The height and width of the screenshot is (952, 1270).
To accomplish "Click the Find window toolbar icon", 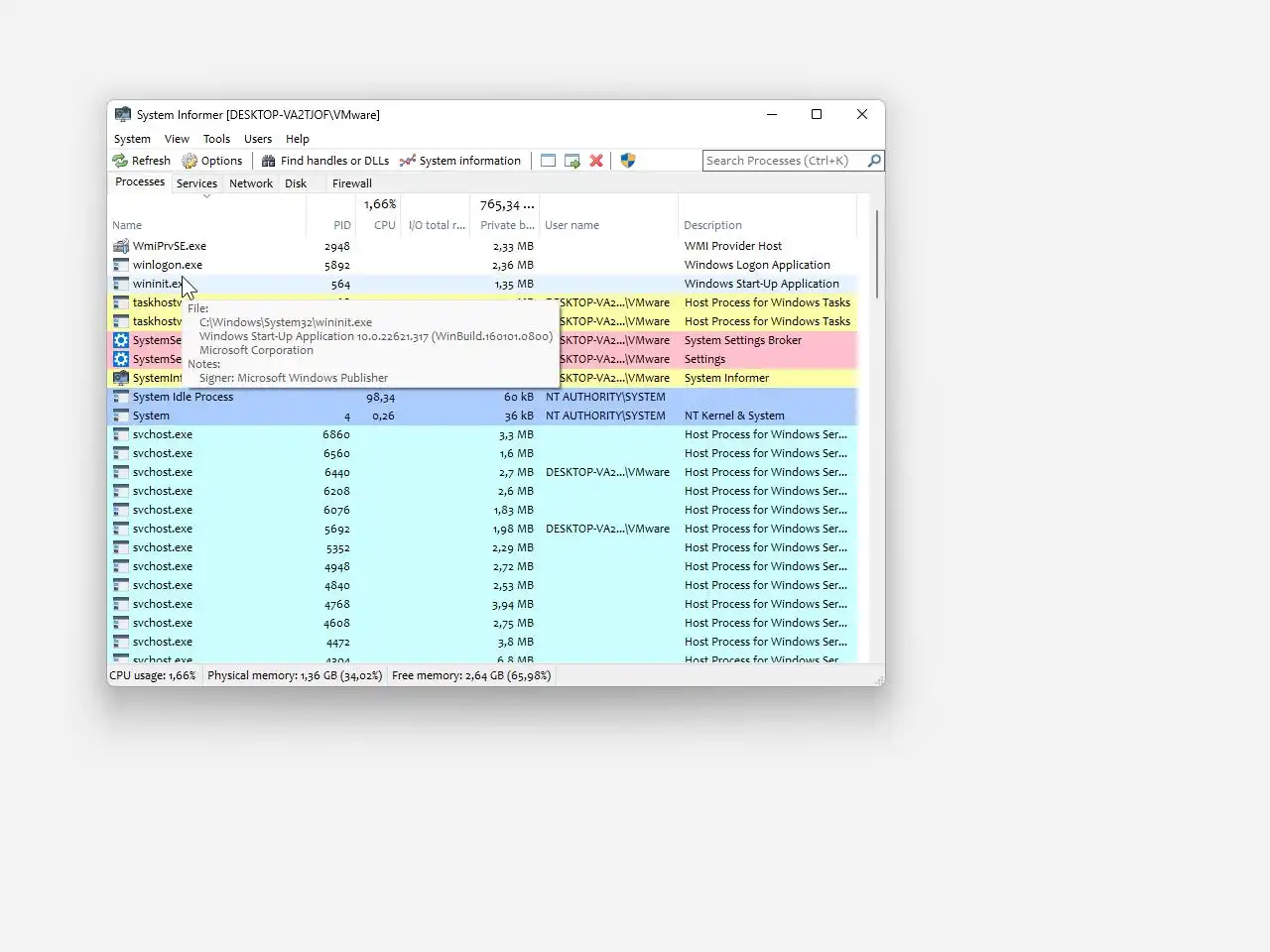I will pyautogui.click(x=548, y=161).
